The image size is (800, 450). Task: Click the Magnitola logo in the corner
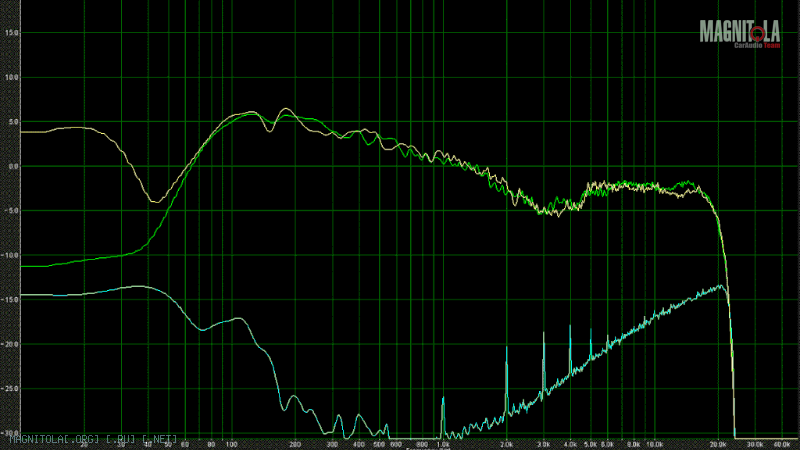pos(739,34)
